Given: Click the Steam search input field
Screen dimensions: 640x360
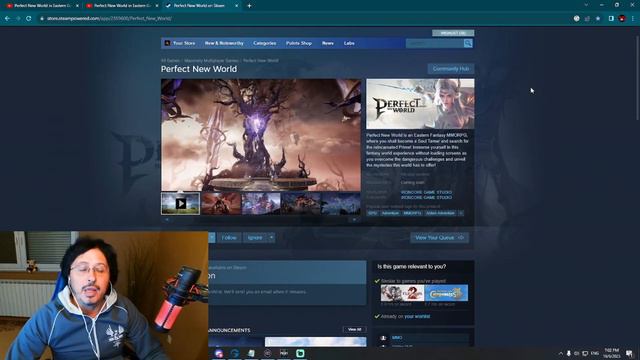Looking at the screenshot, I should 435,43.
